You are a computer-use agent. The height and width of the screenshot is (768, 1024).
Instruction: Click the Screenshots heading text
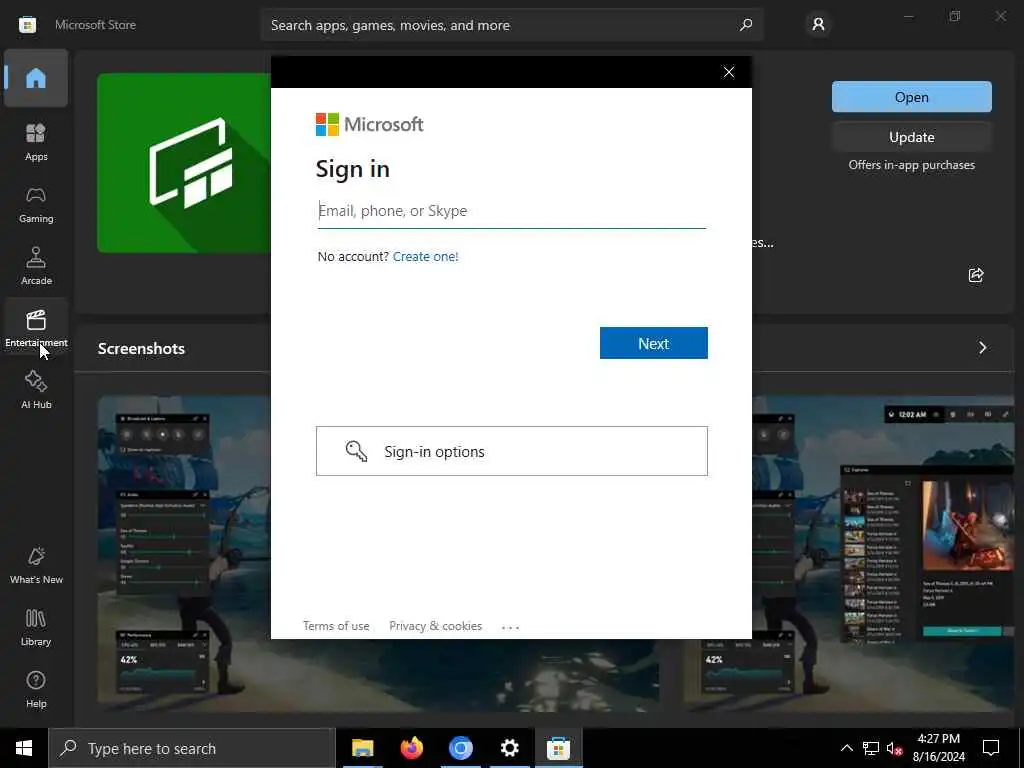pyautogui.click(x=141, y=349)
